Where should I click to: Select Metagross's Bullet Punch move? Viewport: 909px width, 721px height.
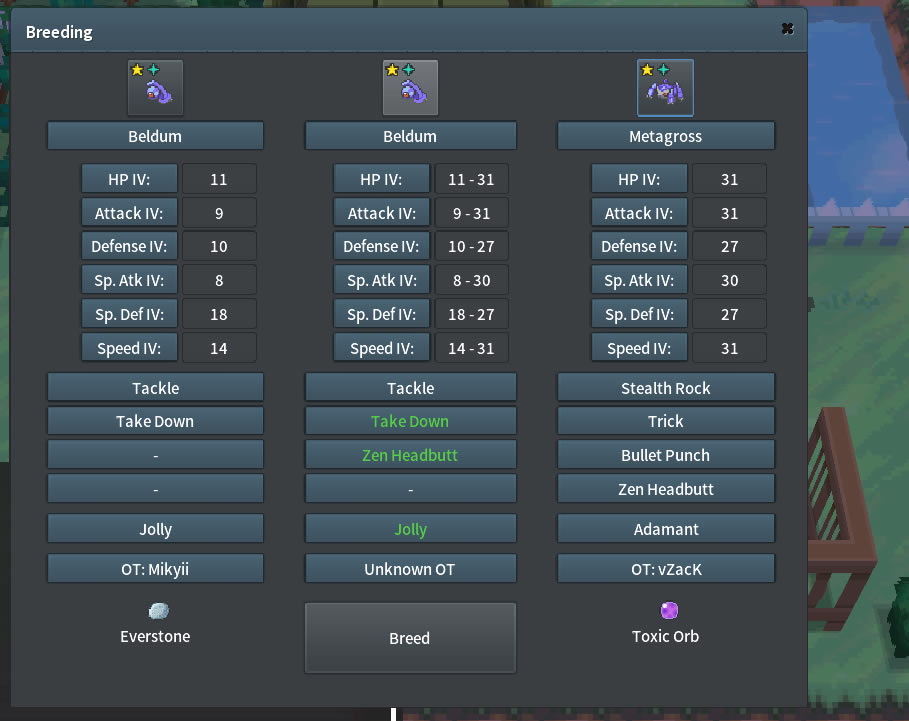click(x=665, y=455)
